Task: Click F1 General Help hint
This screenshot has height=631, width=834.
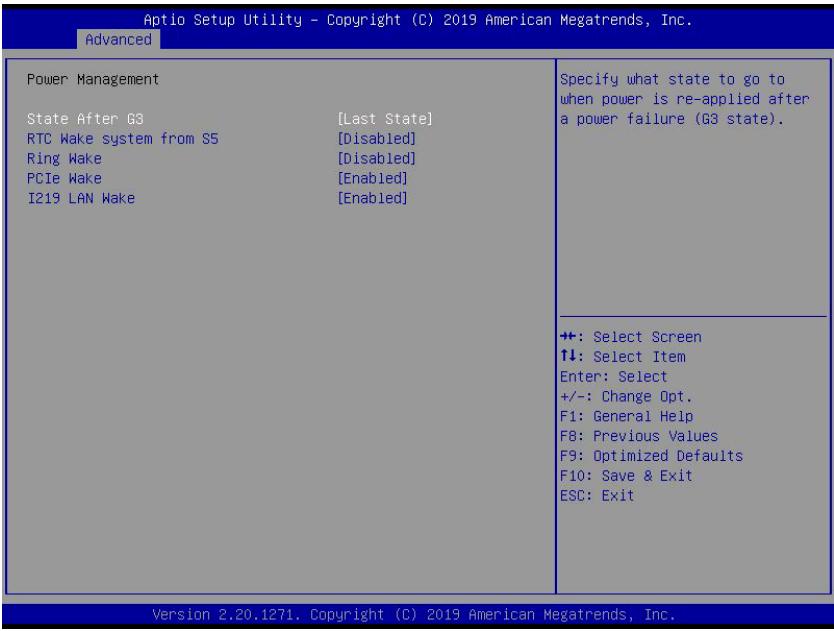Action: tap(627, 416)
